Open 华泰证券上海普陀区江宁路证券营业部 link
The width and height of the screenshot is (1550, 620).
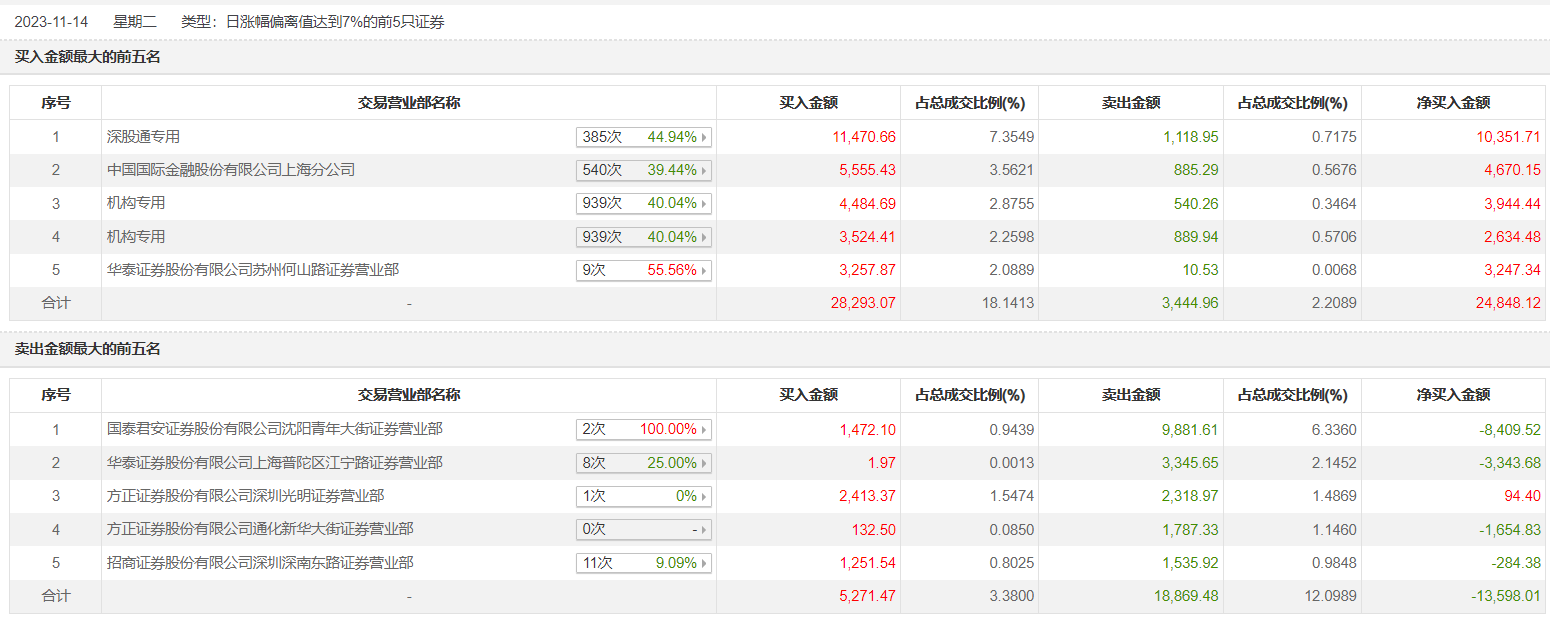click(x=275, y=463)
